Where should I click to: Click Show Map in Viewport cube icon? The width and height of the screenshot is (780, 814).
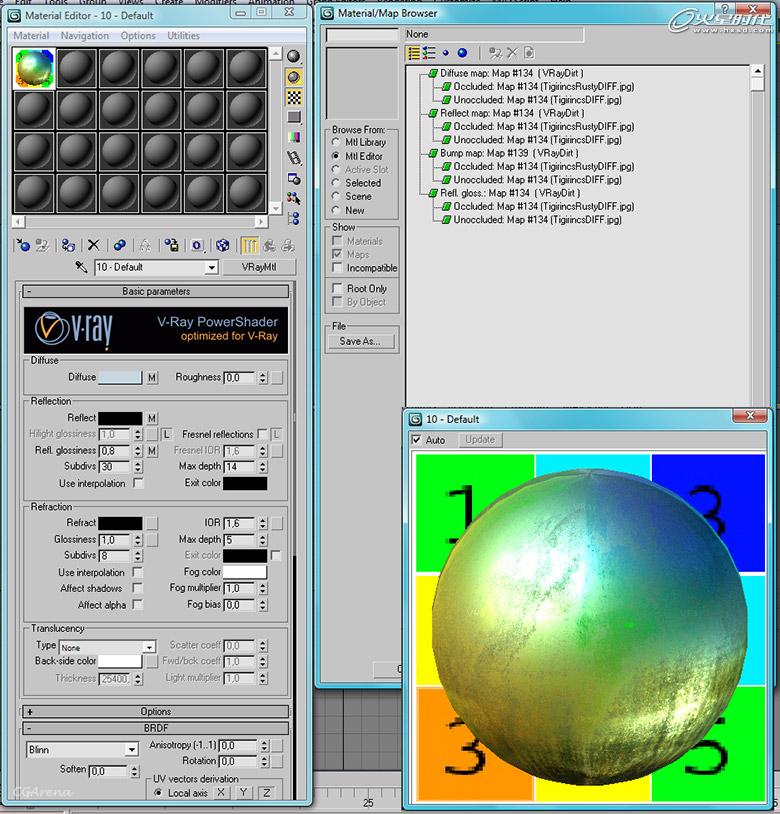223,245
